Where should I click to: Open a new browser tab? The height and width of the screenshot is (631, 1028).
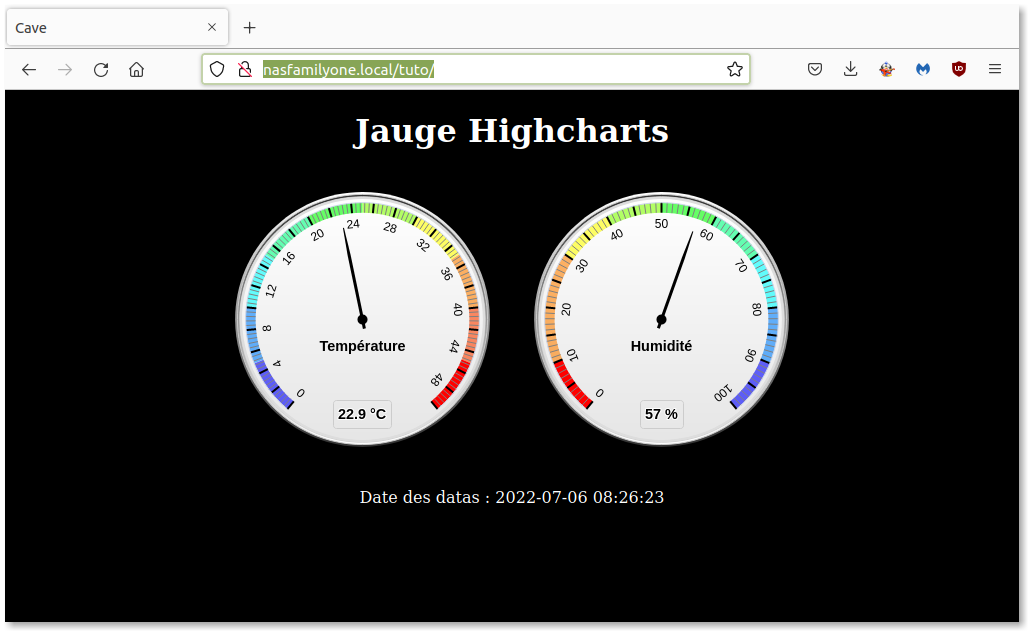pos(249,28)
